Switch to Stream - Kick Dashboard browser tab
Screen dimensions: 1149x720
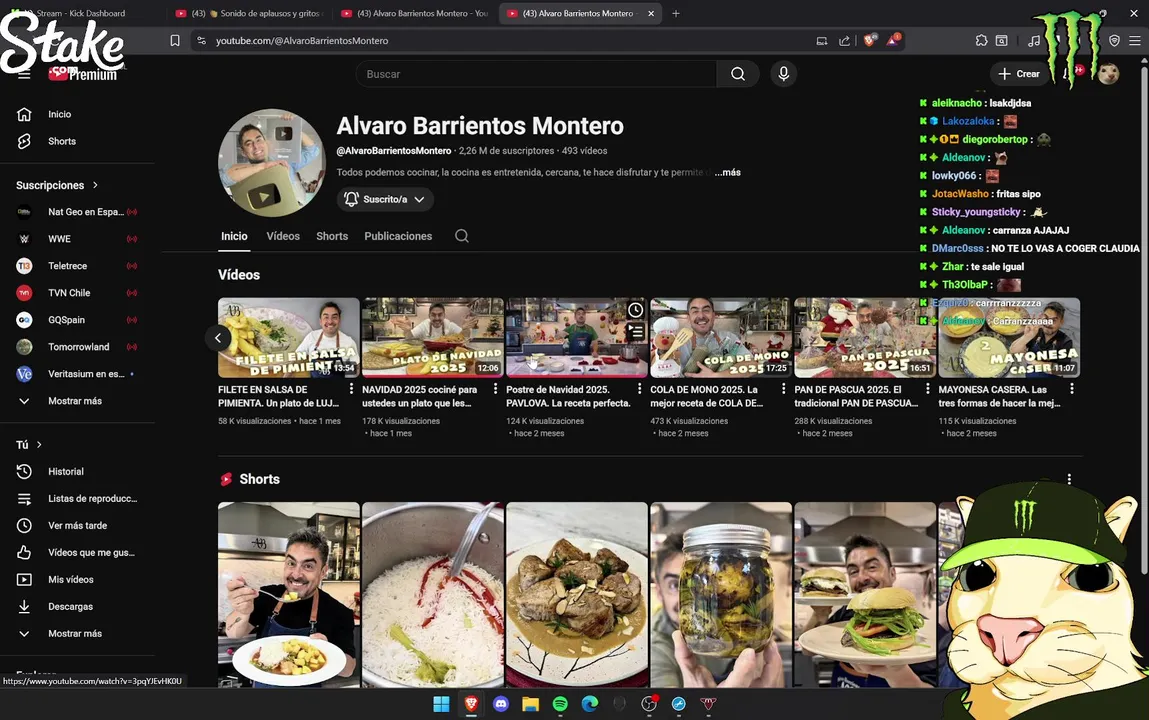(x=81, y=13)
